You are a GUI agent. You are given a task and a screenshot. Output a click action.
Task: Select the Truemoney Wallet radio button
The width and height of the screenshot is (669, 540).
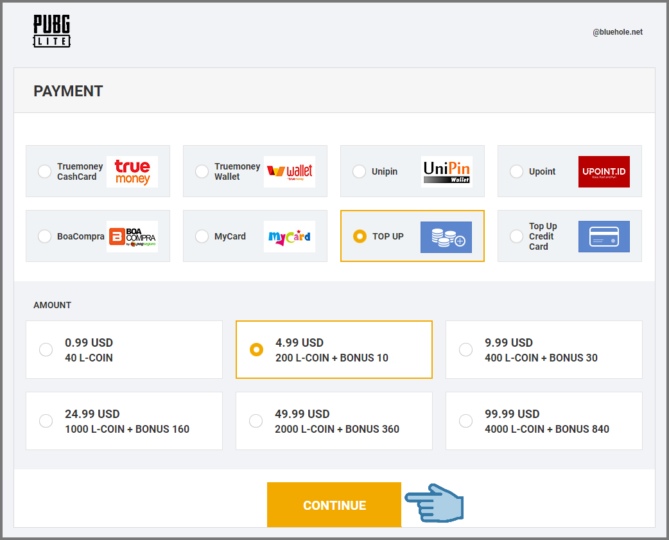(x=202, y=171)
